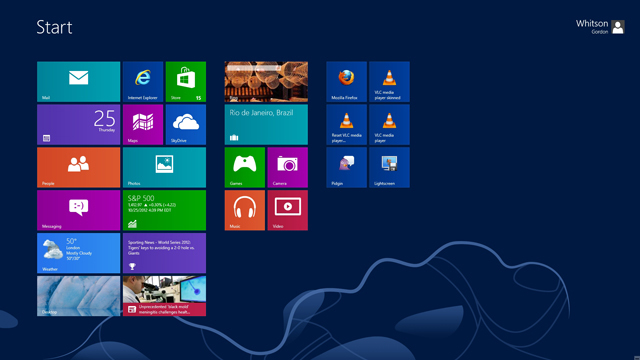Open the Mail tile
The image size is (640, 360).
[x=78, y=82]
